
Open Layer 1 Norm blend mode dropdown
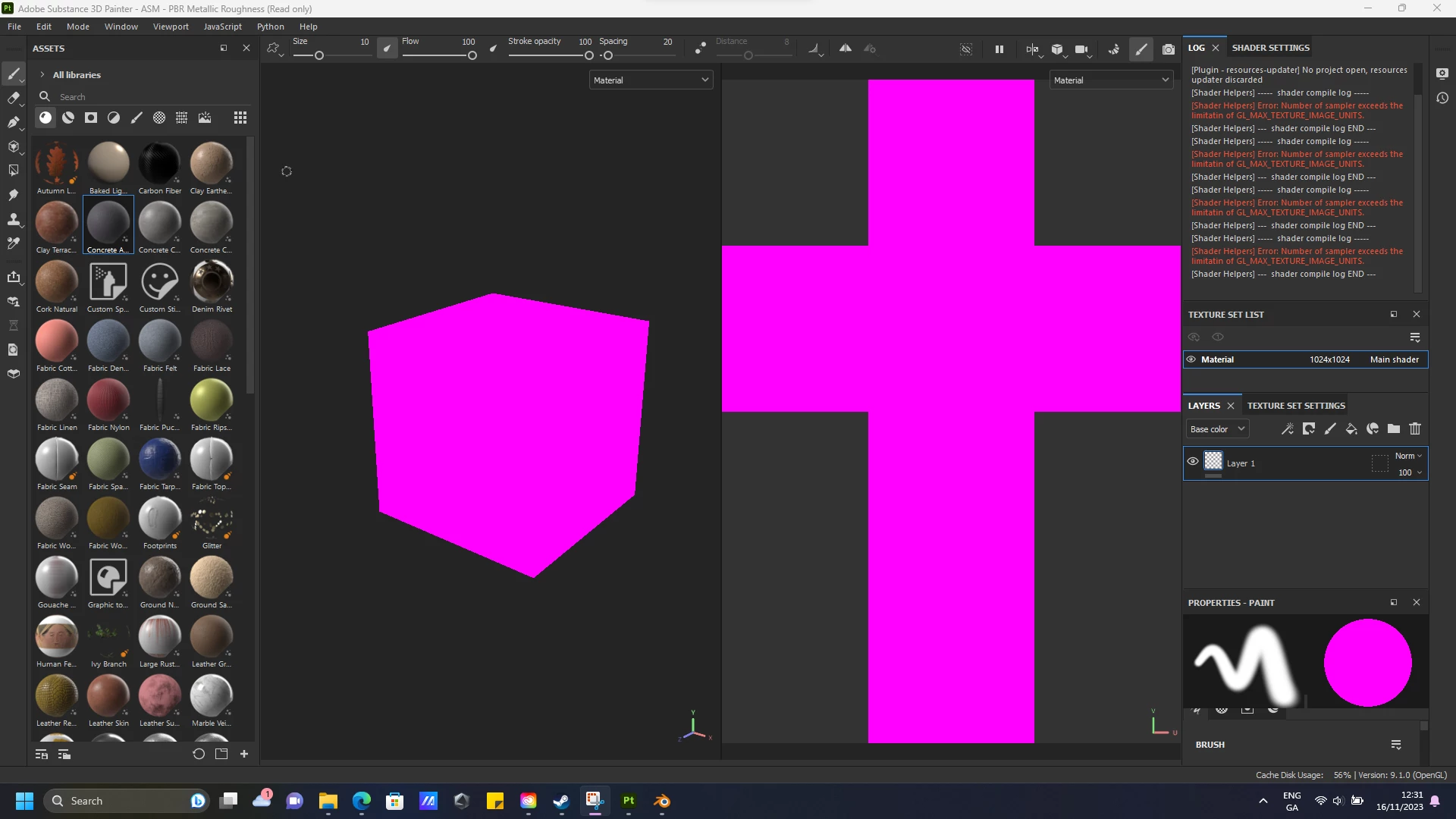pos(1408,456)
